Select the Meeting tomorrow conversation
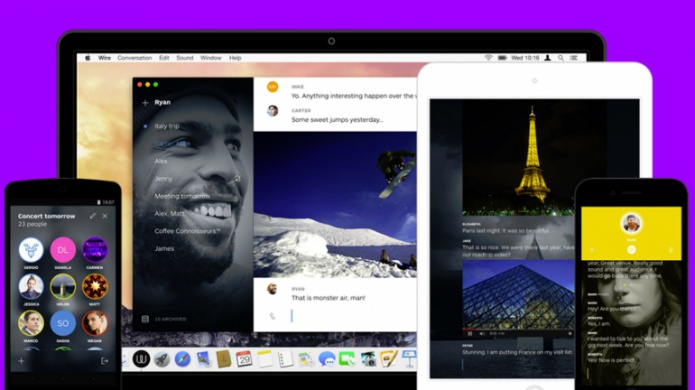The width and height of the screenshot is (695, 390). 182,196
